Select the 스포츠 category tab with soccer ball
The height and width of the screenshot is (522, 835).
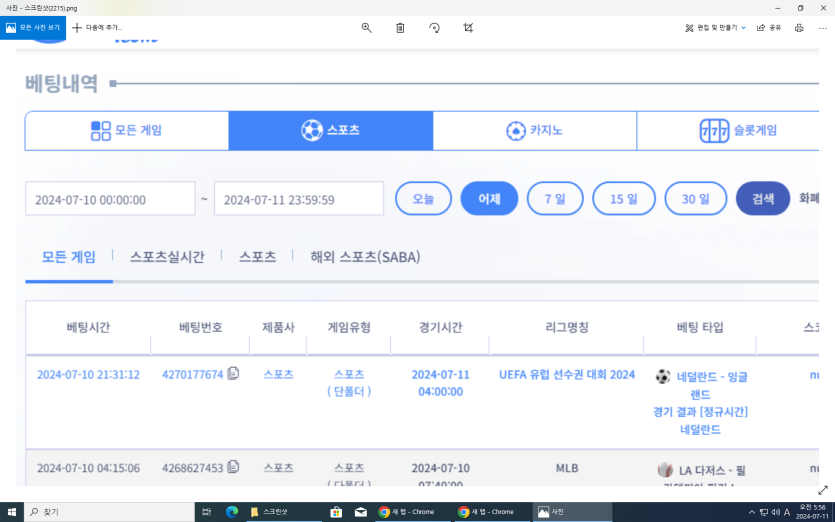tap(331, 130)
